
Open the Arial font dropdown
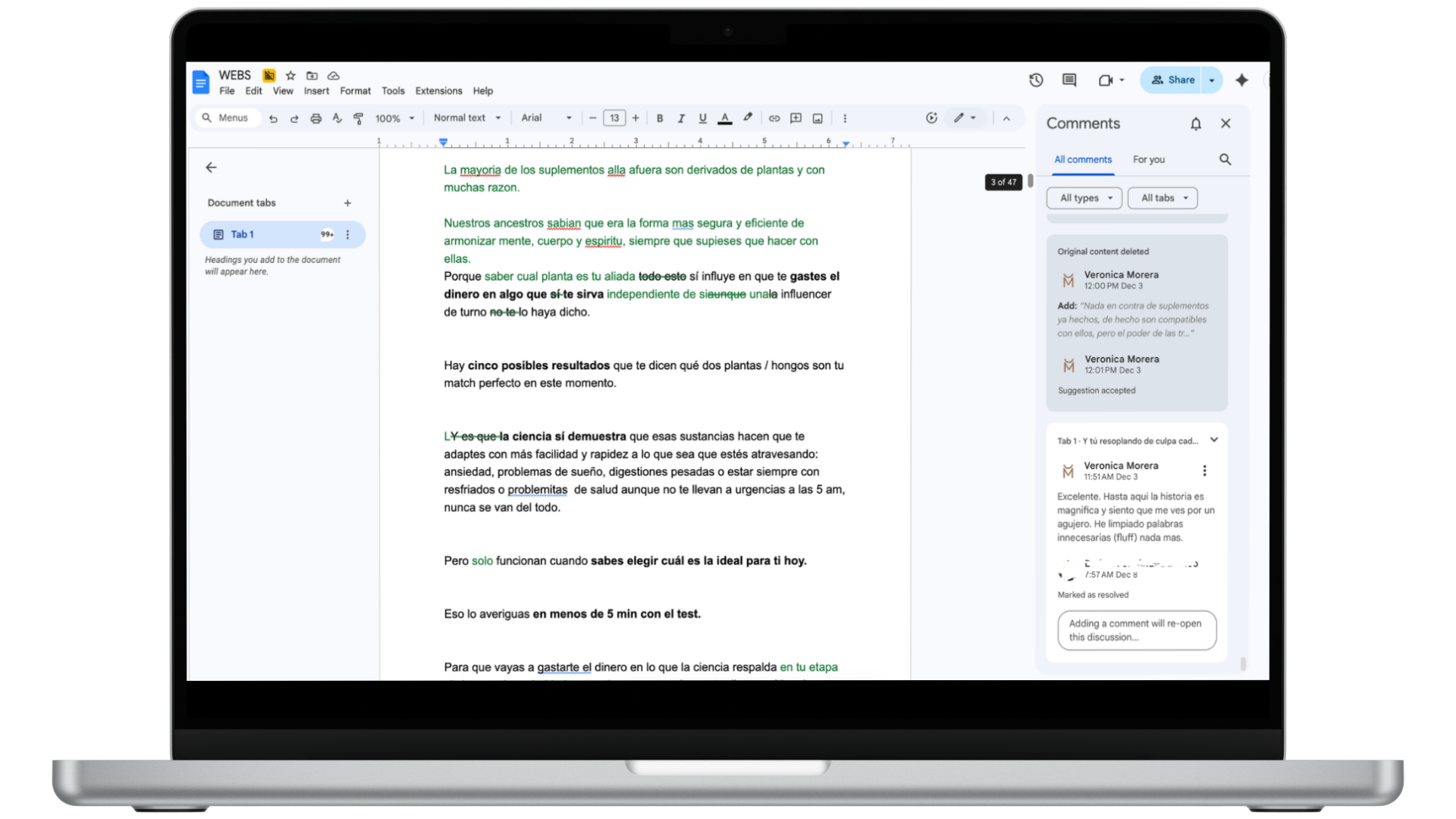(546, 118)
